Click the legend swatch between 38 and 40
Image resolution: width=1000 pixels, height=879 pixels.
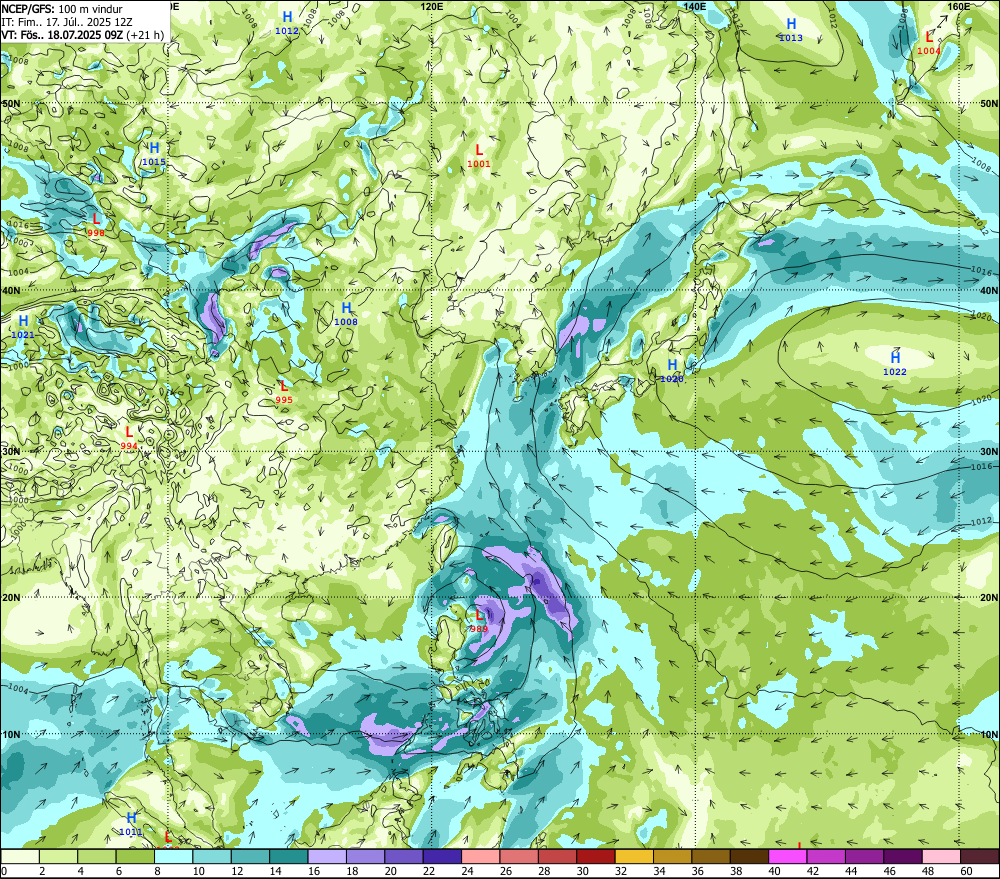tap(749, 856)
